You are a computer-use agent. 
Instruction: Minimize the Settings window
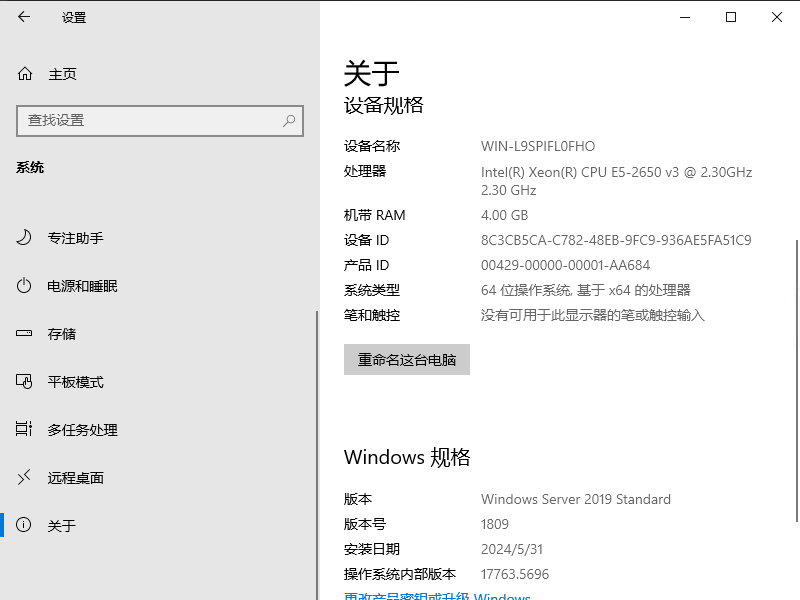(x=685, y=17)
